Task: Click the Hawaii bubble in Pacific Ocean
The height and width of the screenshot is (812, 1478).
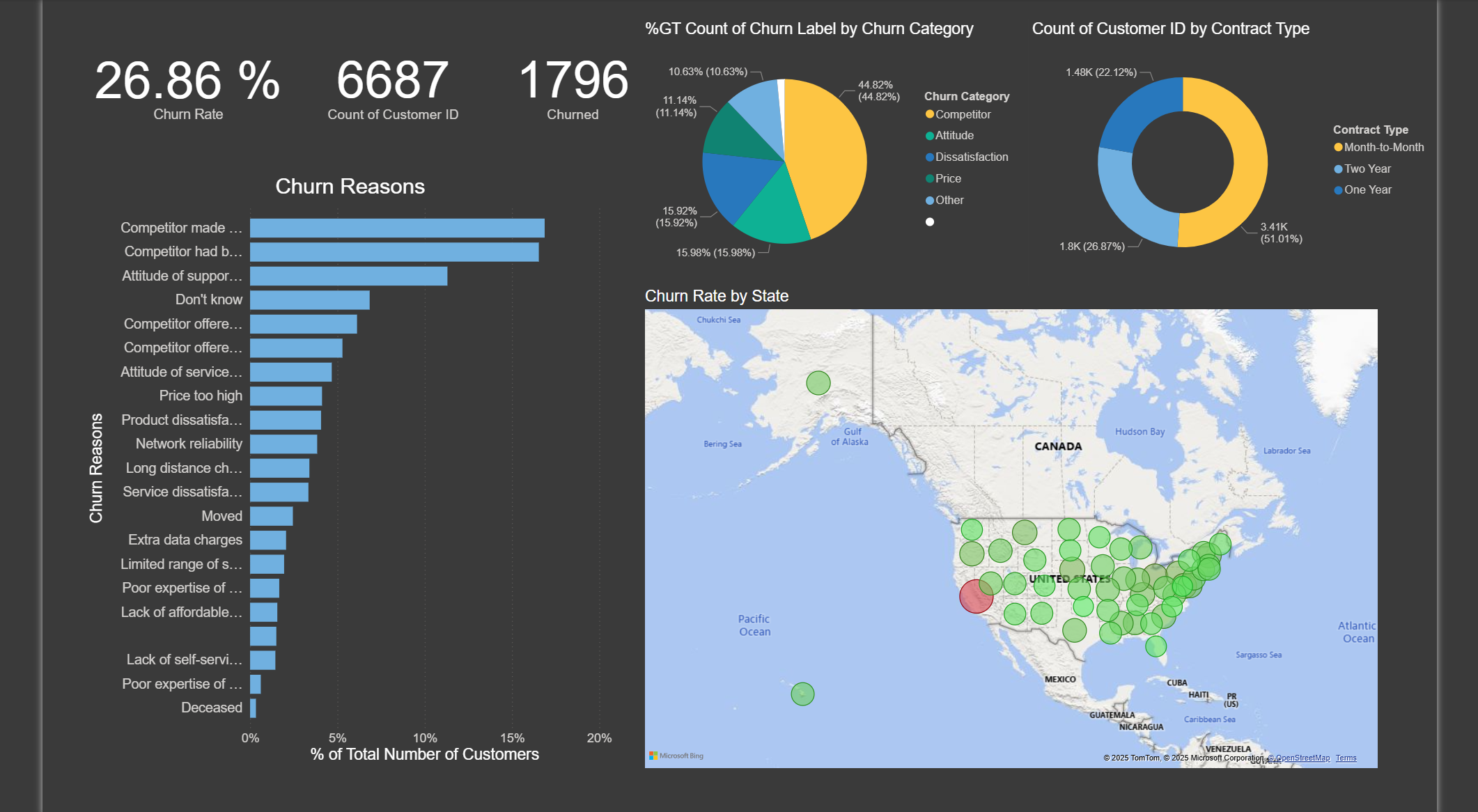Action: click(x=802, y=694)
